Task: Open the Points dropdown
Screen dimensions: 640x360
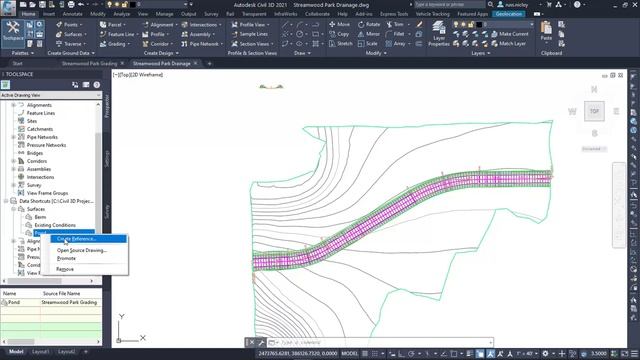Action: tap(69, 24)
